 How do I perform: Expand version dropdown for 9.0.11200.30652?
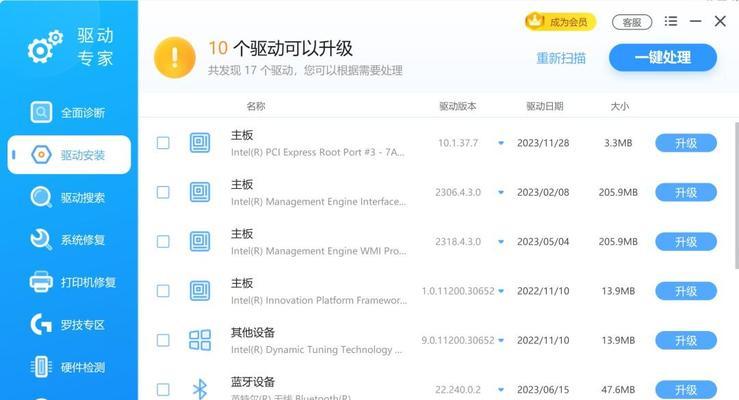pos(501,340)
